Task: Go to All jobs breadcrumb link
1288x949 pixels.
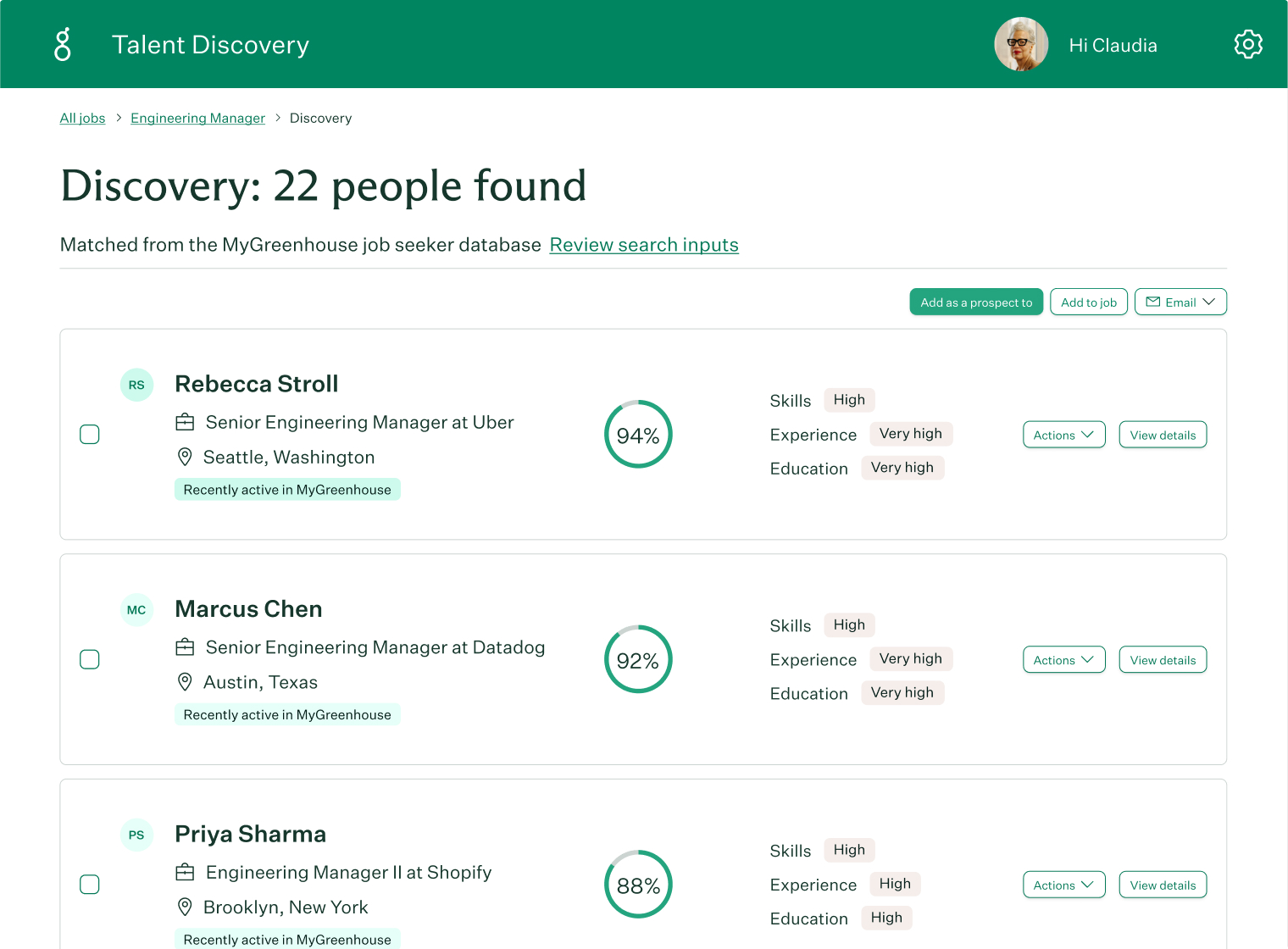Action: point(82,118)
